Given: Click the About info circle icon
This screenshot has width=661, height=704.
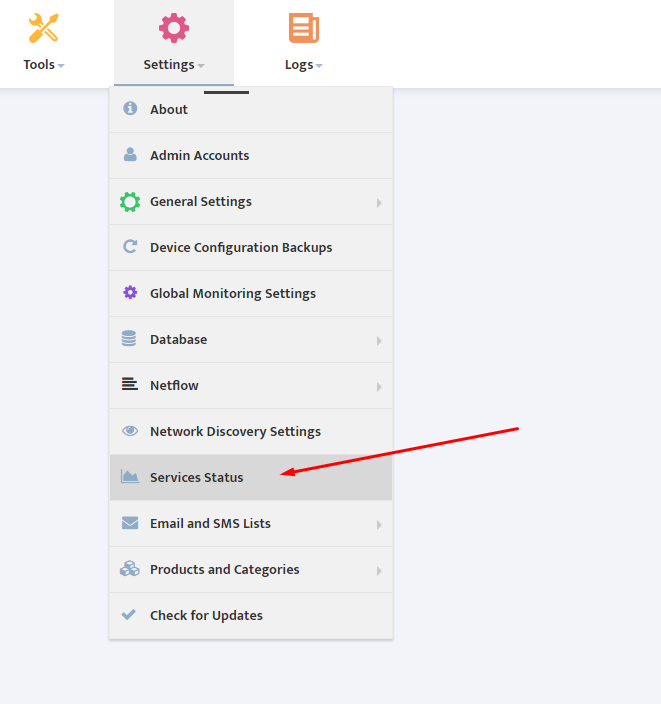Looking at the screenshot, I should pos(130,108).
